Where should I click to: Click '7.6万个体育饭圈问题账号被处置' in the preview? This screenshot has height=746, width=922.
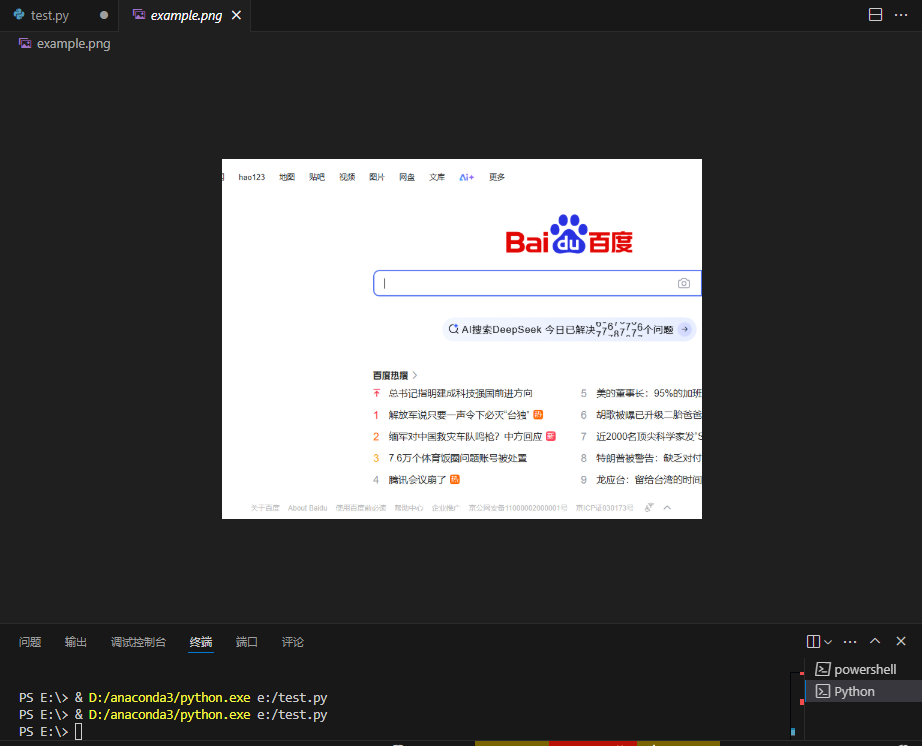tap(457, 458)
